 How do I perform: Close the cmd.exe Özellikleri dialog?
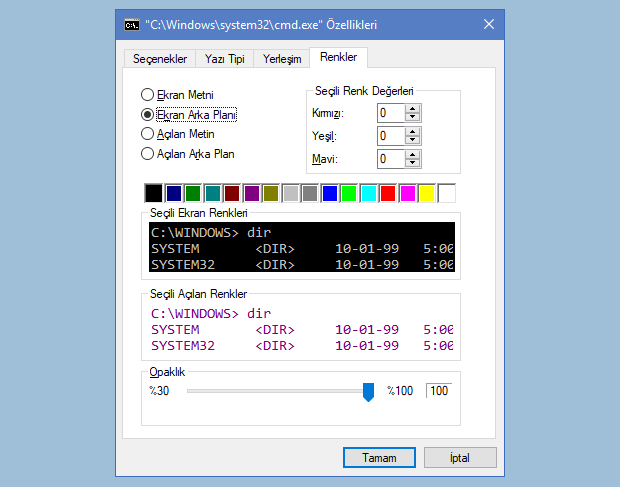click(489, 25)
